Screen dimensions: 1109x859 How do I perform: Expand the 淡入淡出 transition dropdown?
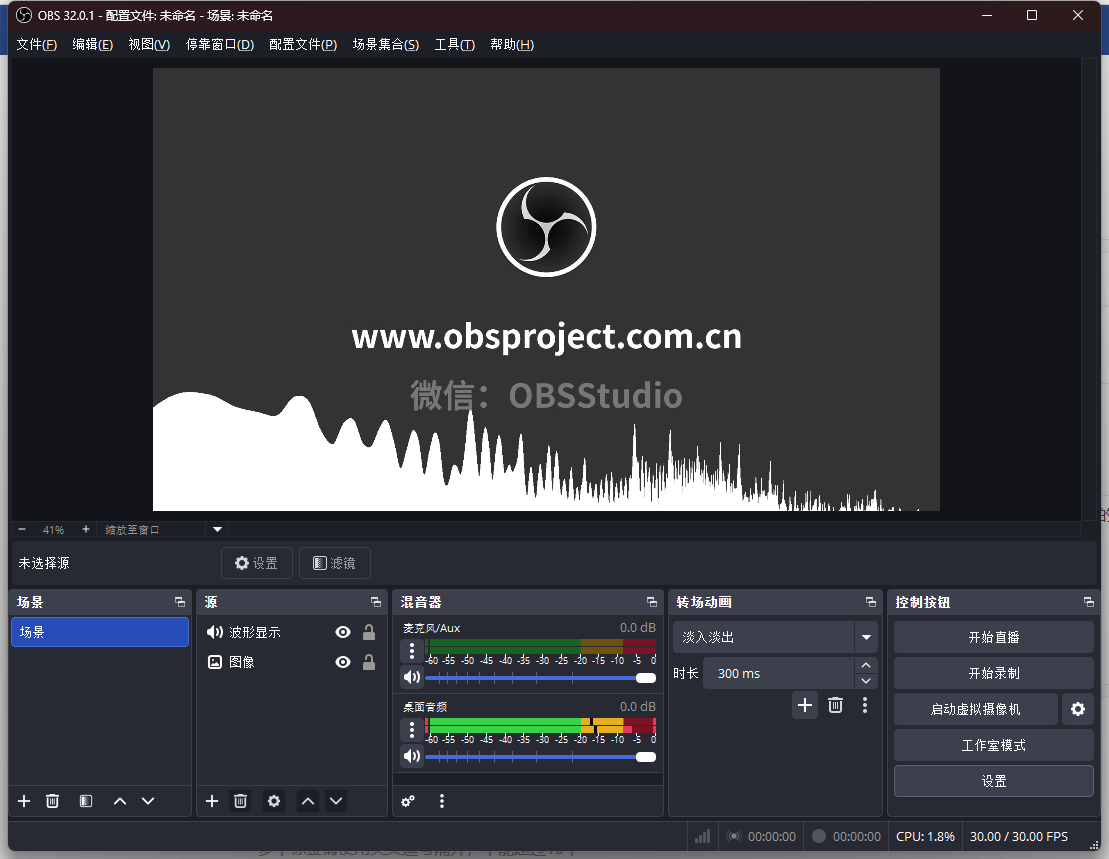pyautogui.click(x=865, y=637)
